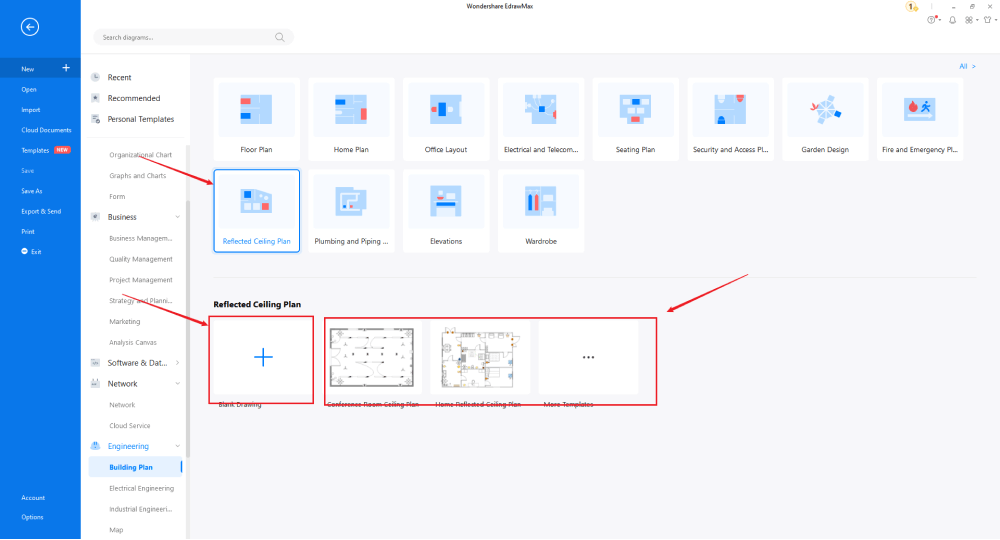
Task: Click More Templates ellipsis tile
Action: tap(588, 357)
